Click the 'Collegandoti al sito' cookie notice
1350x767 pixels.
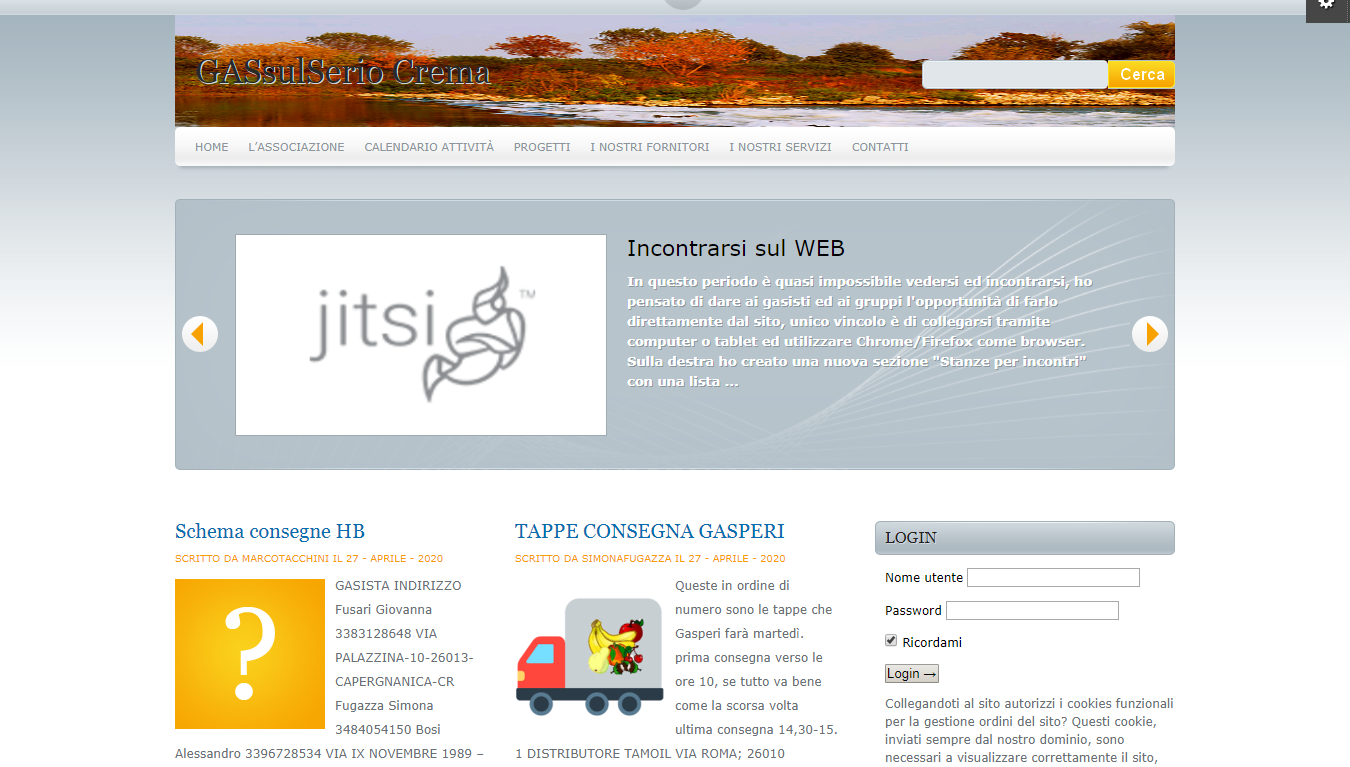point(1029,730)
